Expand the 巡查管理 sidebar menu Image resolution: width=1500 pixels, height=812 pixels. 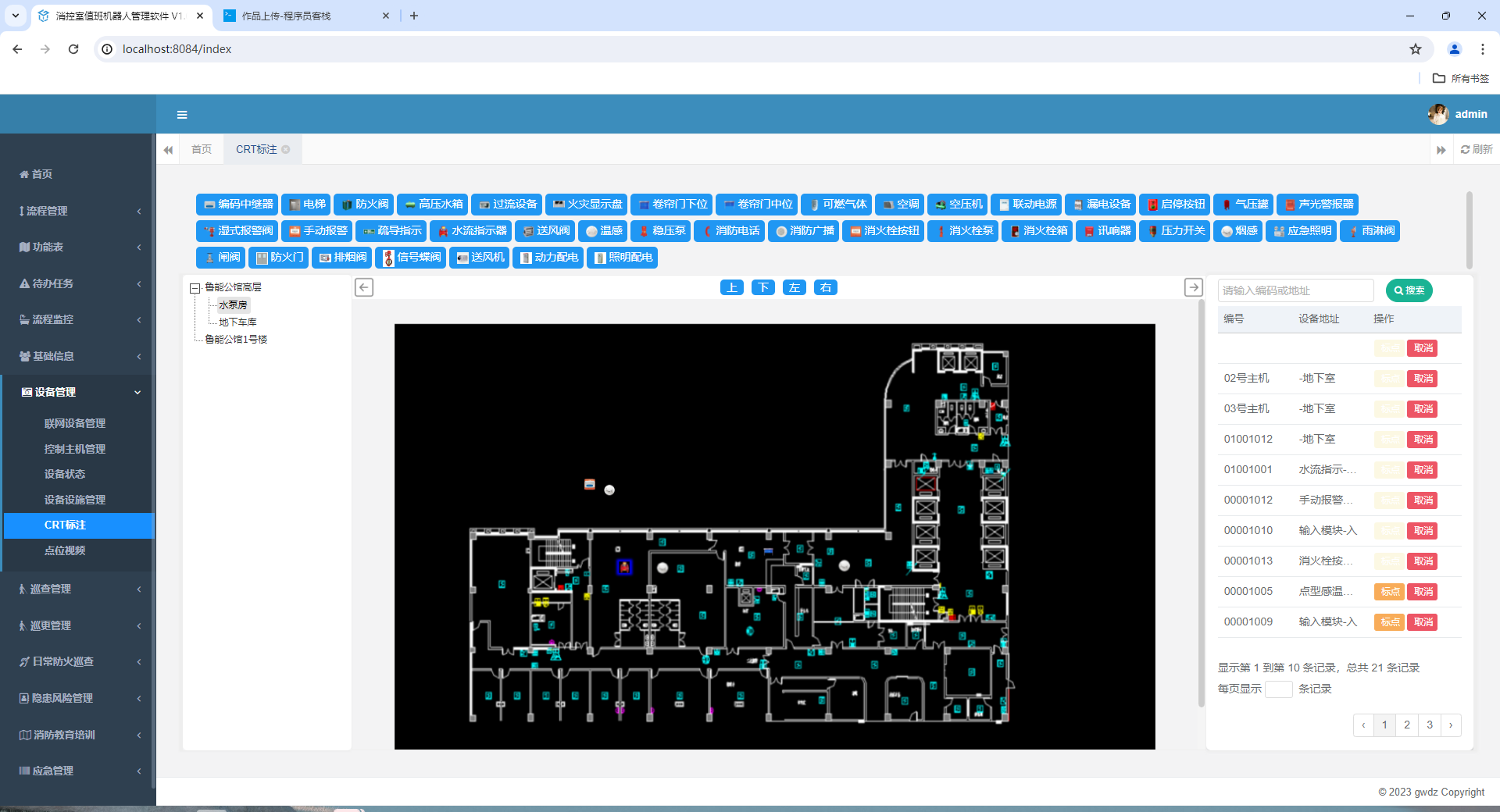[78, 589]
